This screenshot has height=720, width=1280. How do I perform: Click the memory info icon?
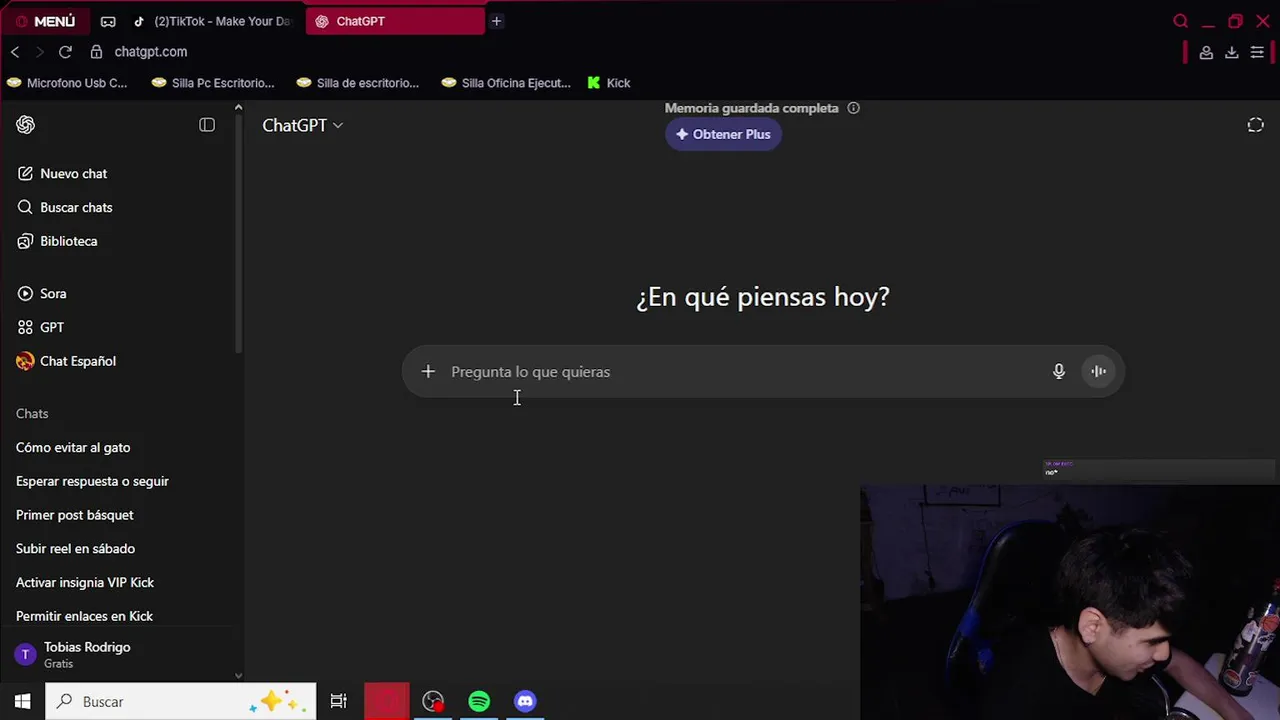853,108
